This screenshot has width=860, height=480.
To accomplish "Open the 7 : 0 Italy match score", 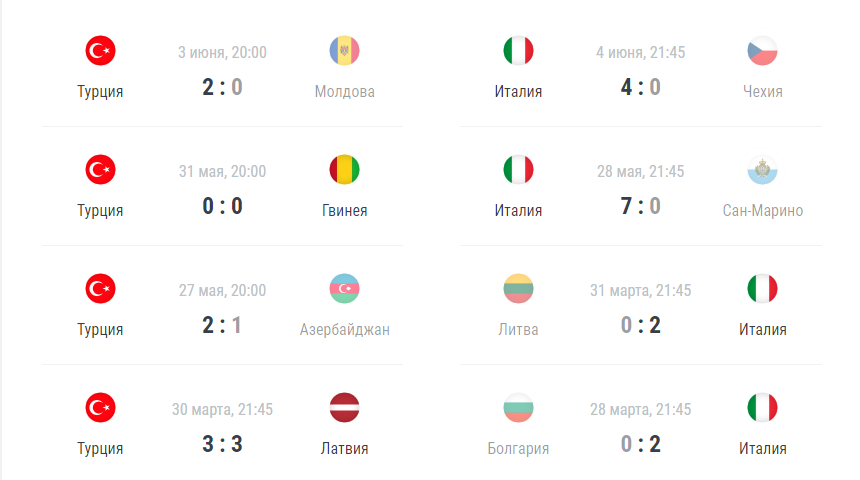I will (x=641, y=206).
